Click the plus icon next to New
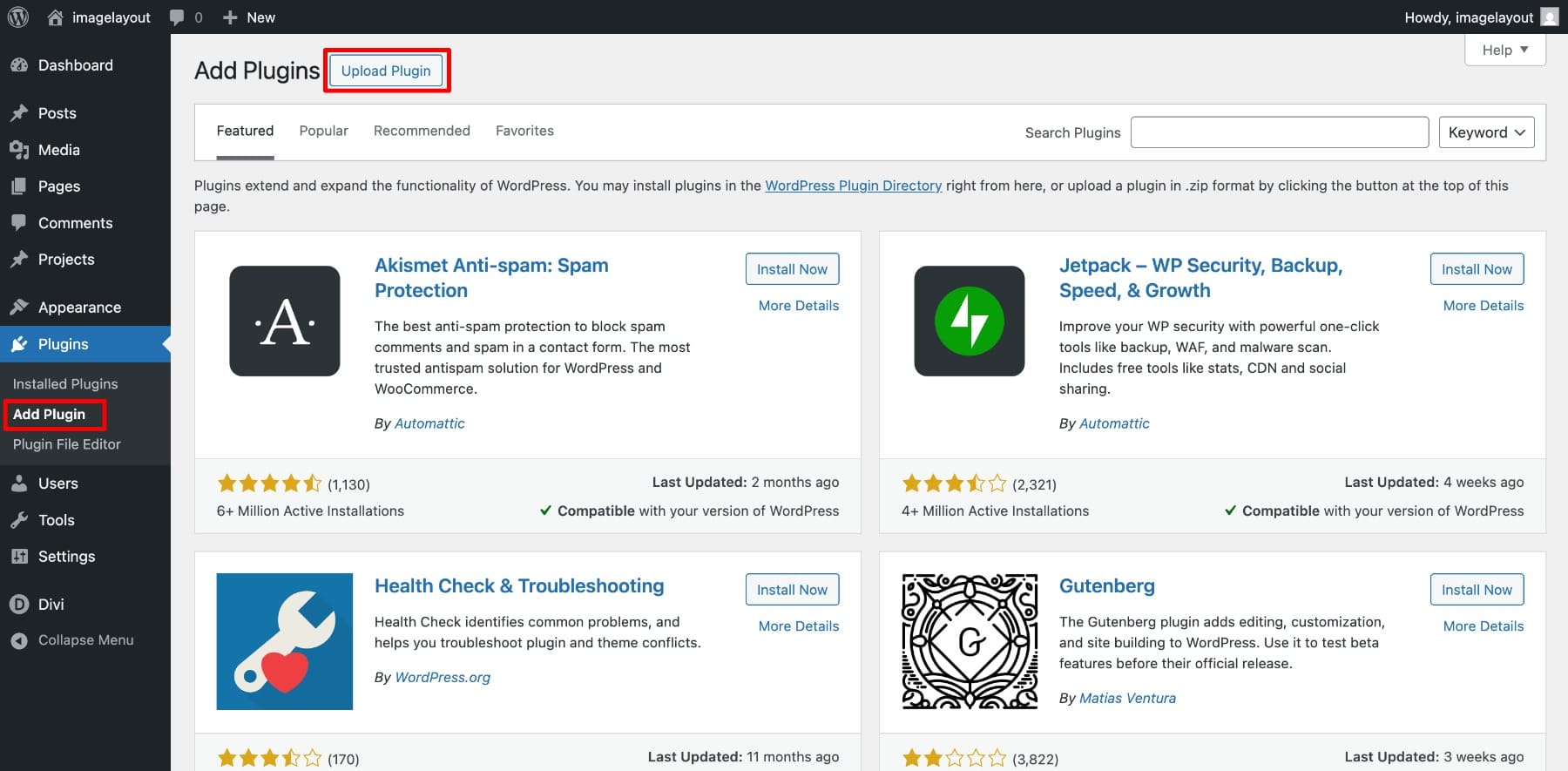 click(x=230, y=17)
